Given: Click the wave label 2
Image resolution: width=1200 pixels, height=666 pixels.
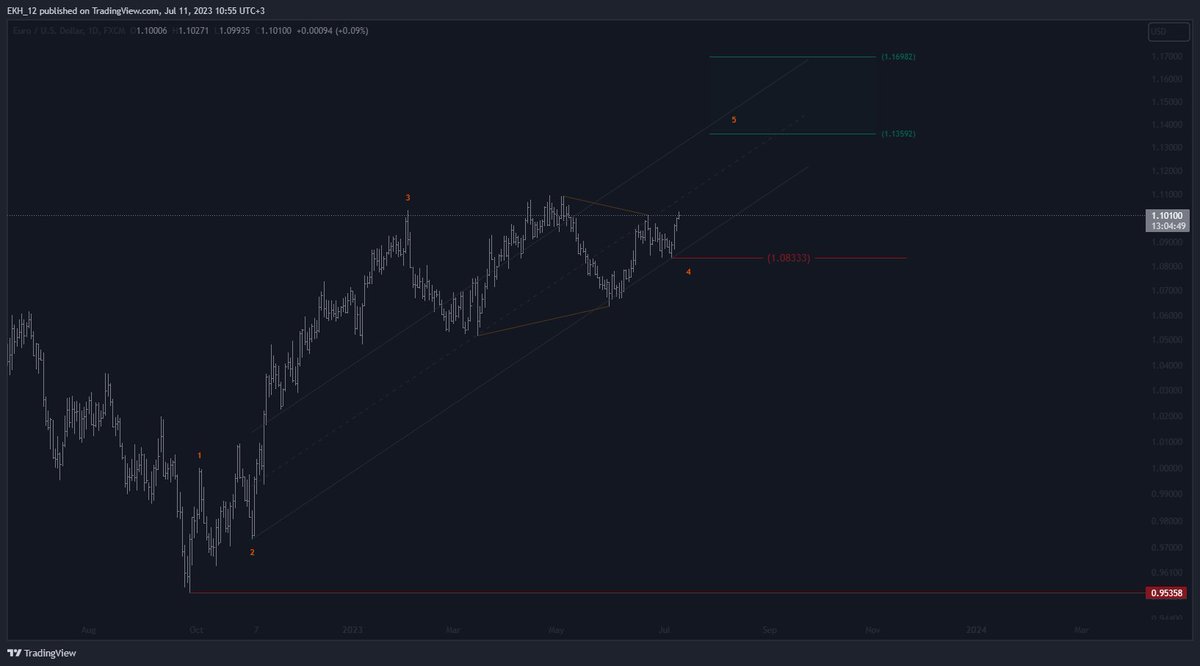Looking at the screenshot, I should pos(252,552).
